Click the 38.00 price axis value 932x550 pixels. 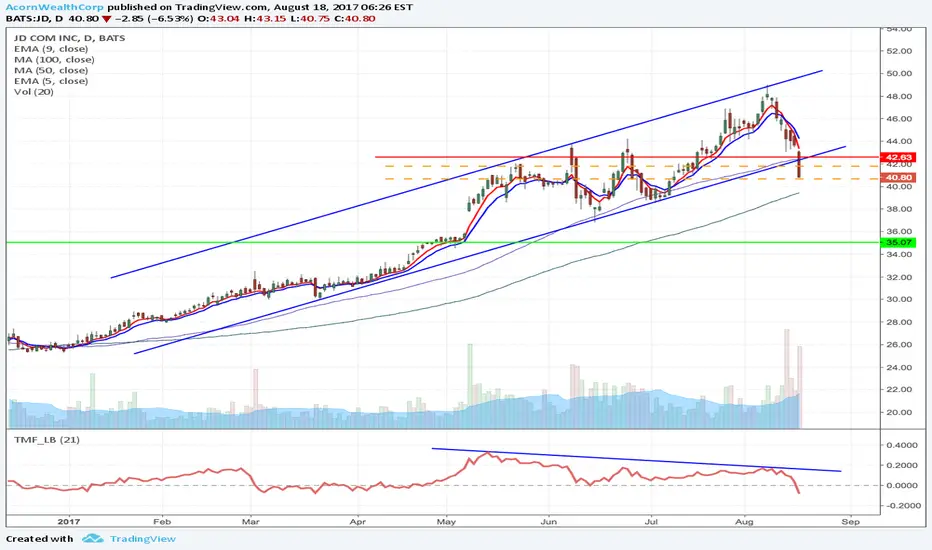click(899, 209)
